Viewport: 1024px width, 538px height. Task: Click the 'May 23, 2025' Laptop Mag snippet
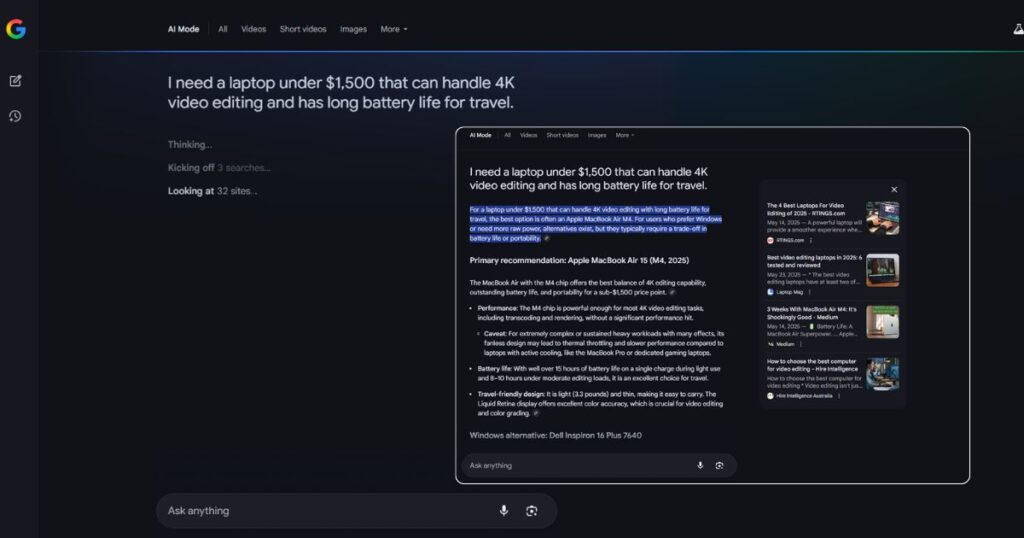pyautogui.click(x=813, y=278)
